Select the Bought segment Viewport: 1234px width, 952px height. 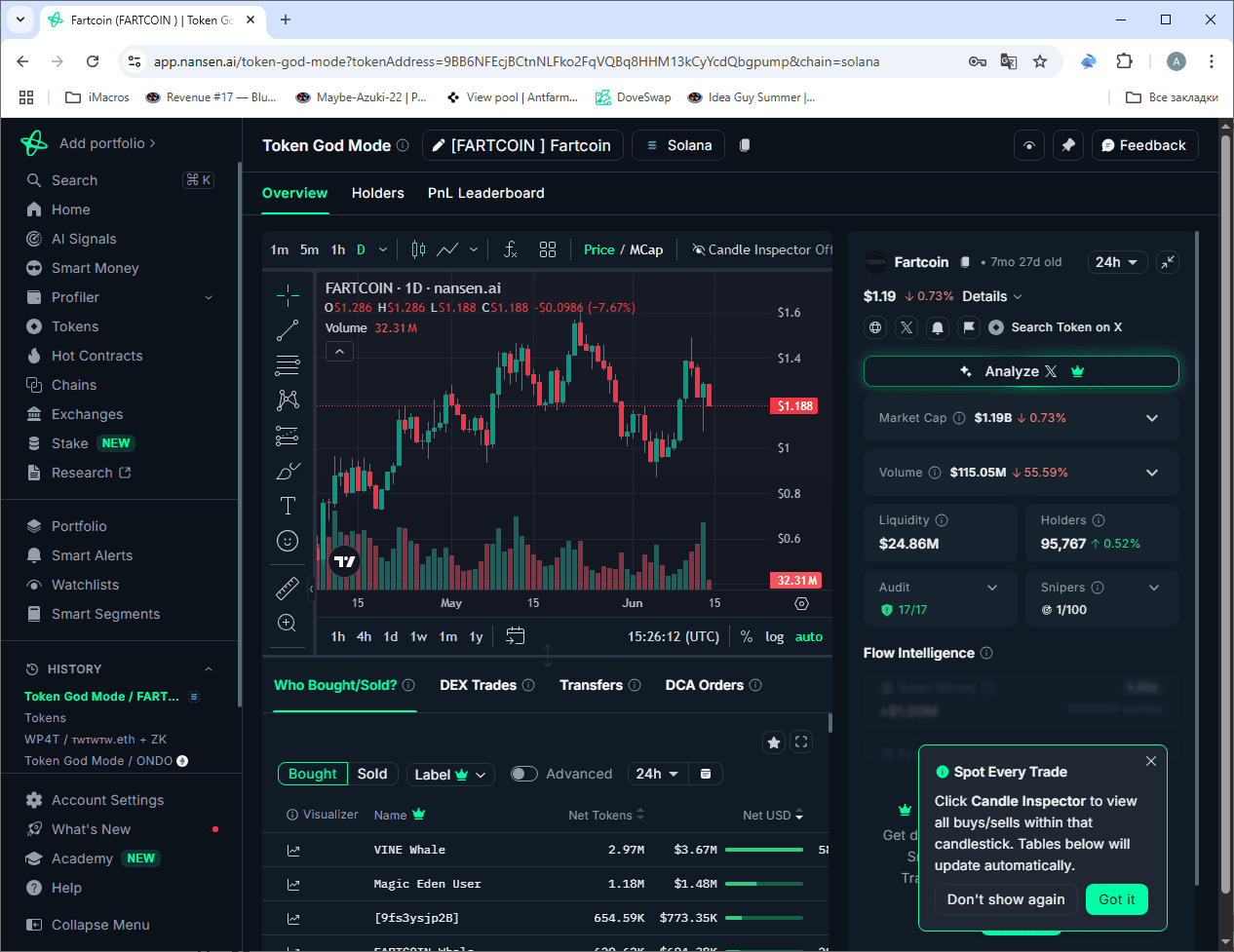coord(313,774)
